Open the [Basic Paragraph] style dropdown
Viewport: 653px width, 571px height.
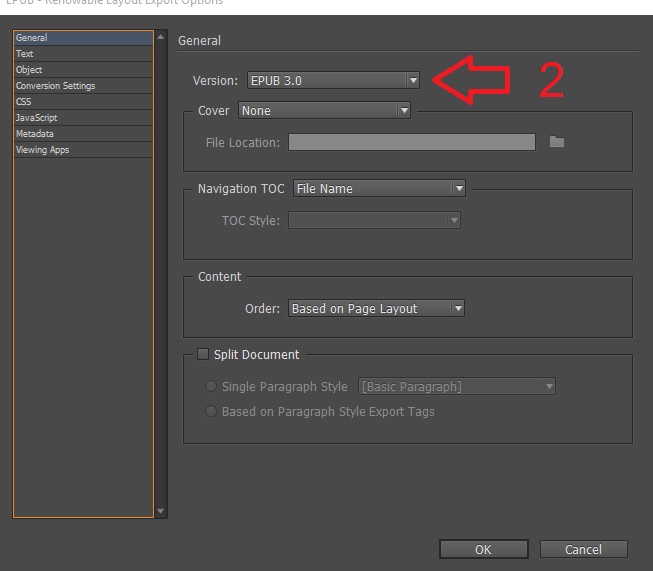pos(457,386)
